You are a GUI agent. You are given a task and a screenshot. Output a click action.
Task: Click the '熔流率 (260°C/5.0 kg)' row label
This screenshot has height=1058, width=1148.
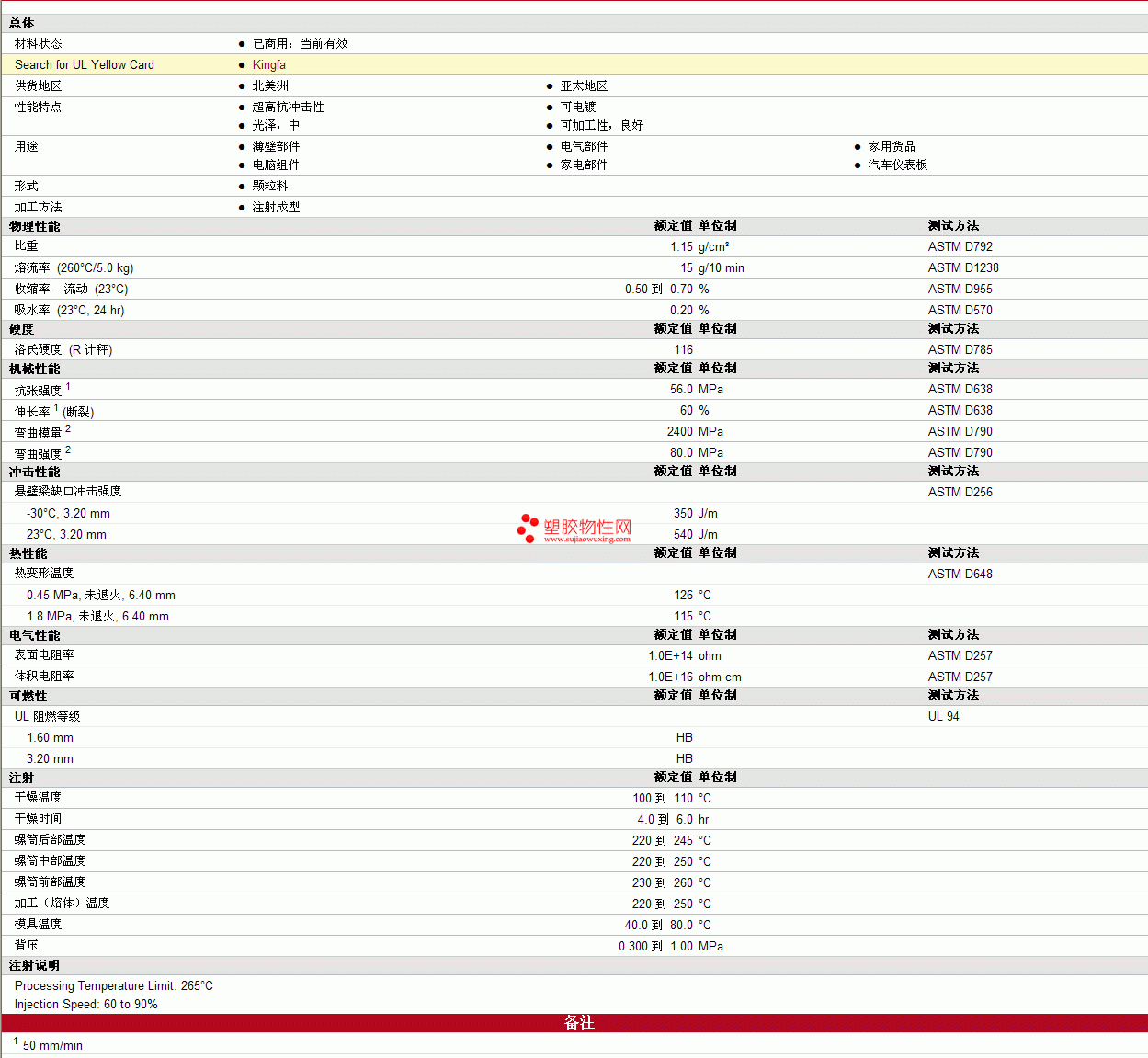74,267
